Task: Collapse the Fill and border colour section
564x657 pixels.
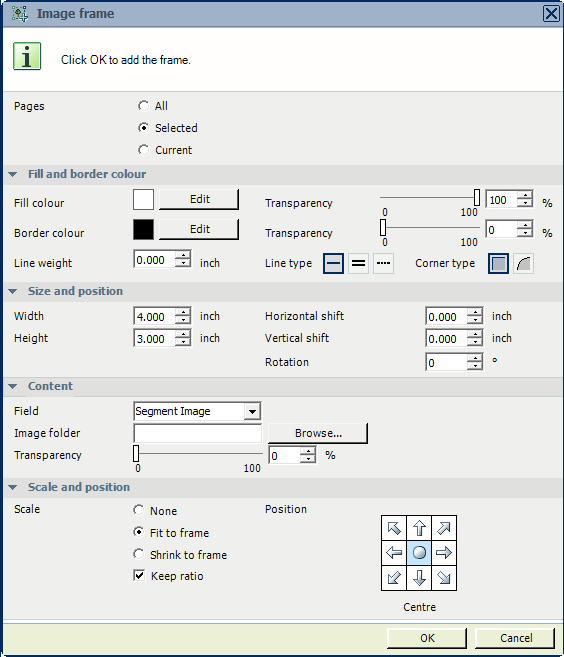Action: pos(13,174)
